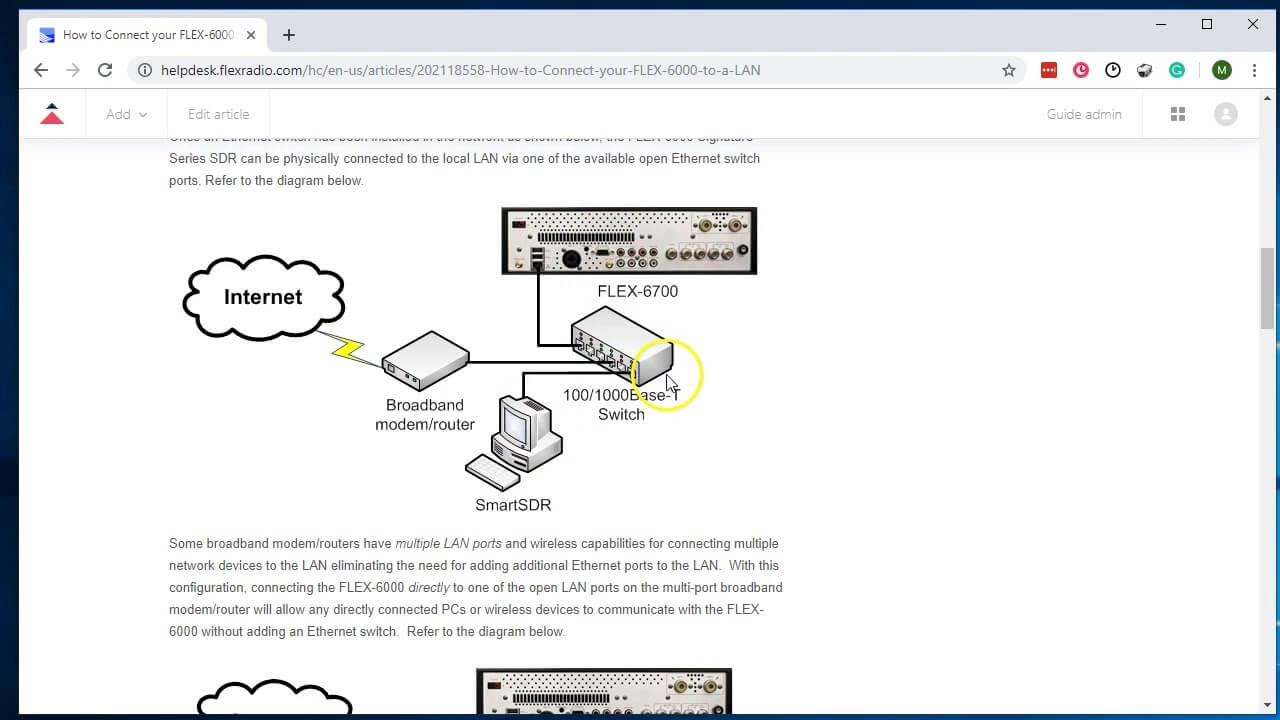Viewport: 1280px width, 720px height.
Task: Click the Grammarly extension icon
Action: coord(1177,70)
